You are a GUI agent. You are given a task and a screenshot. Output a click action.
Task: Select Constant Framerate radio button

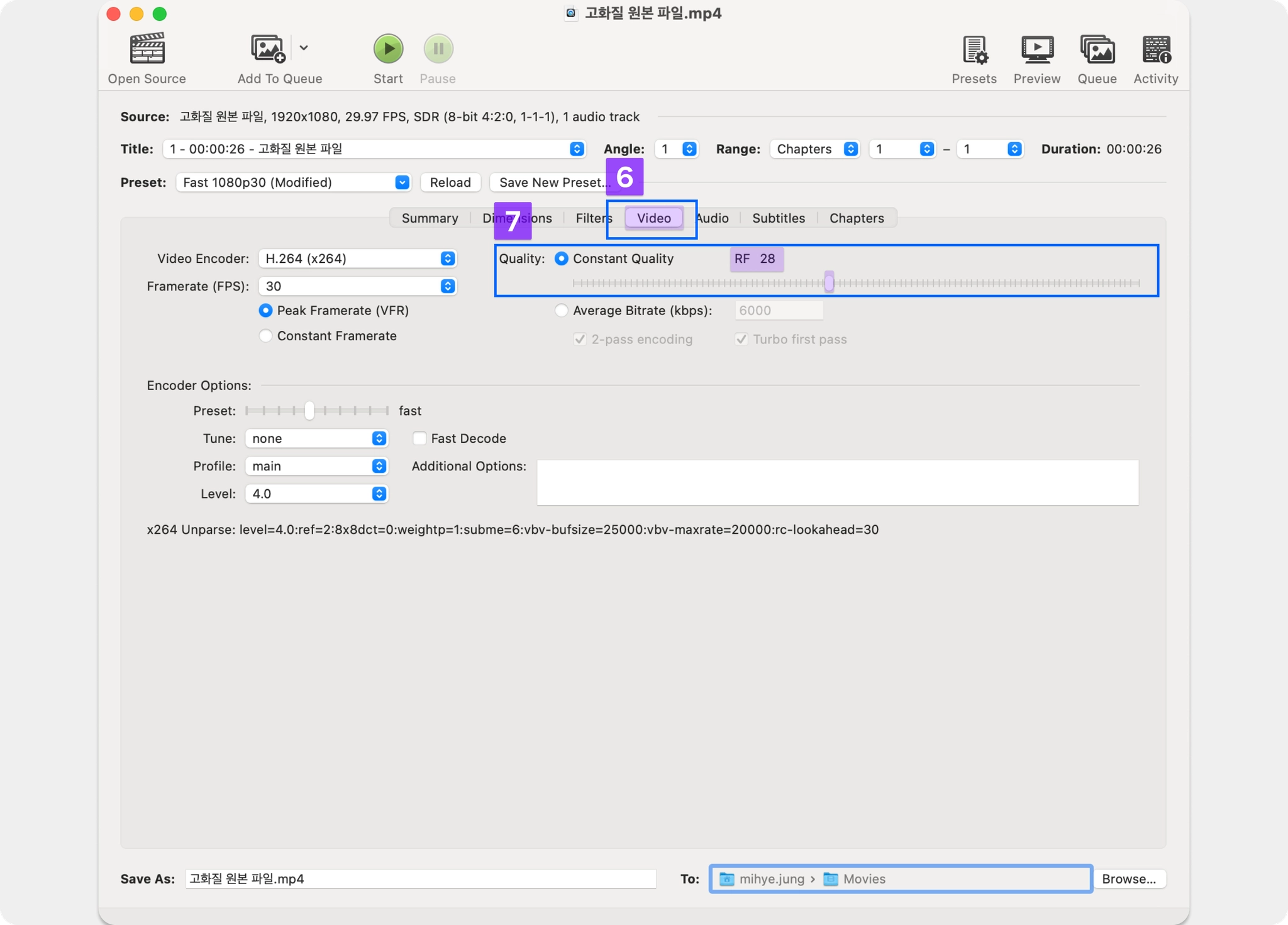(x=266, y=336)
